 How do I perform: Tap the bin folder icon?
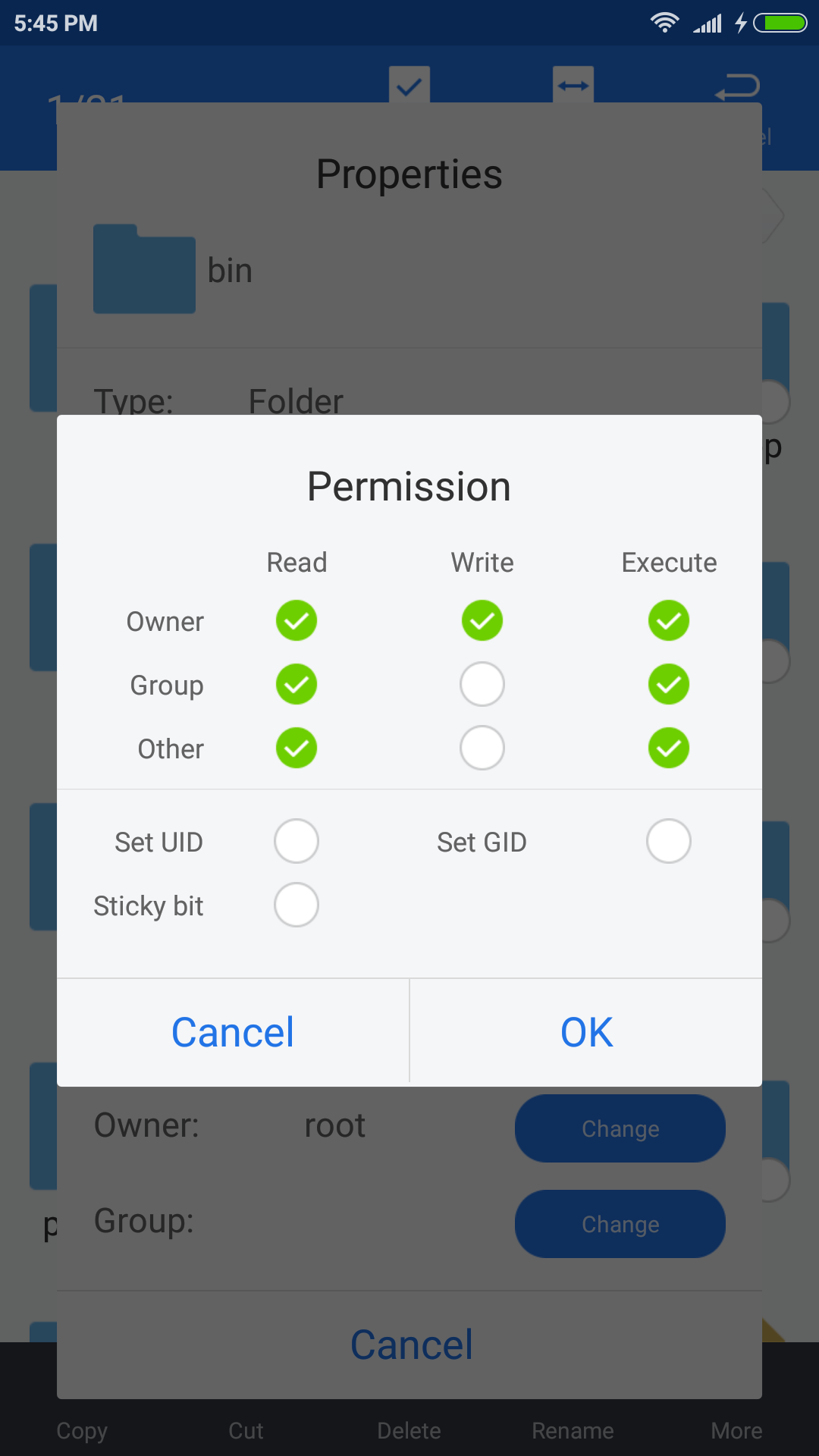coord(144,270)
